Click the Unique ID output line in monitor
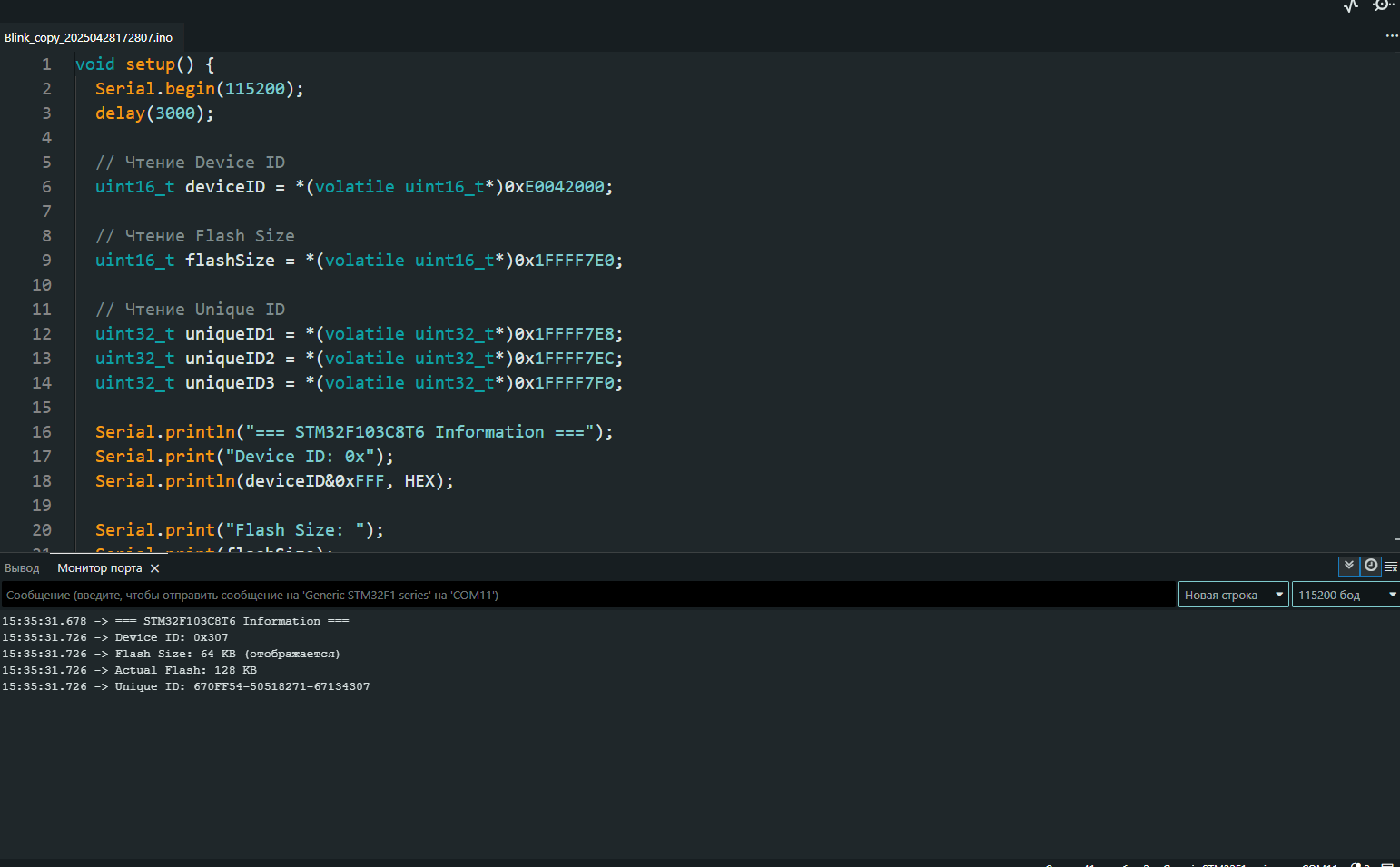Image resolution: width=1400 pixels, height=867 pixels. pos(186,686)
